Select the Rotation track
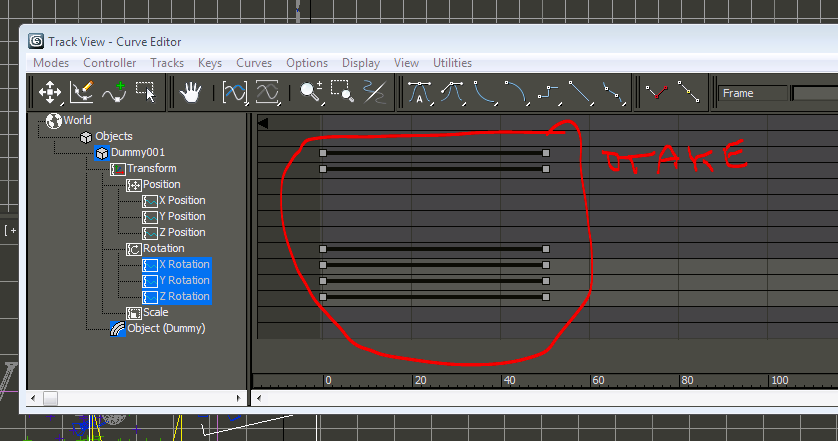The width and height of the screenshot is (838, 441). 164,249
